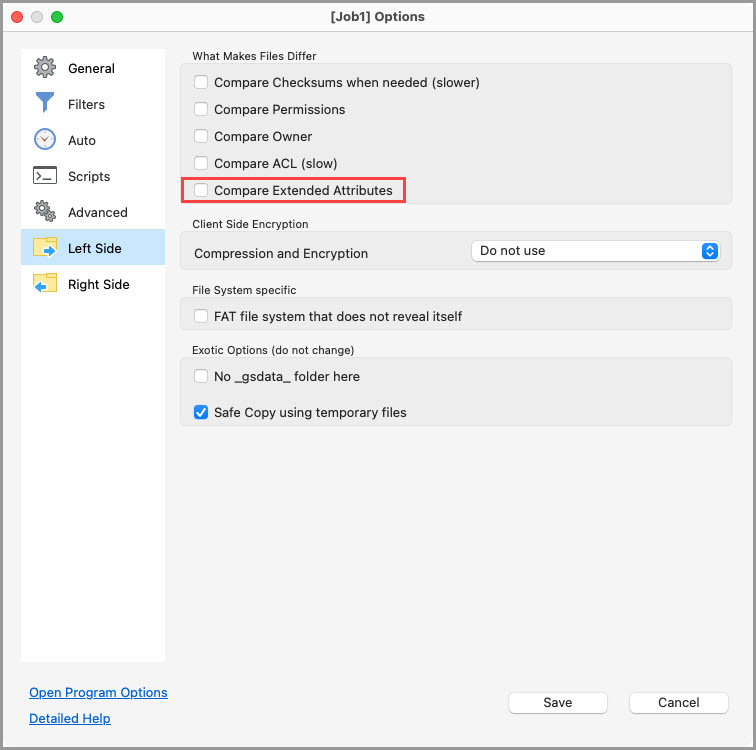756x750 pixels.
Task: Click the Filters funnel icon
Action: click(45, 104)
